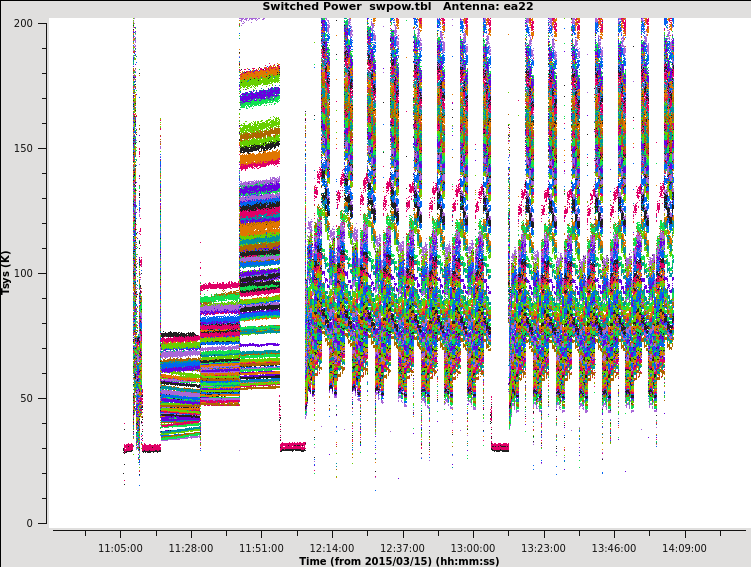Click the 100 value on the Tsys axis
751x567 pixels.
click(23, 273)
